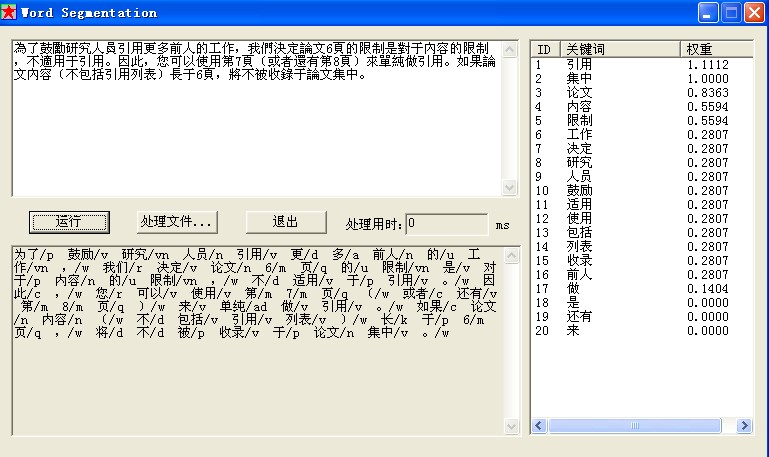Sort by the ID column header
Image resolution: width=769 pixels, height=457 pixels.
point(546,50)
